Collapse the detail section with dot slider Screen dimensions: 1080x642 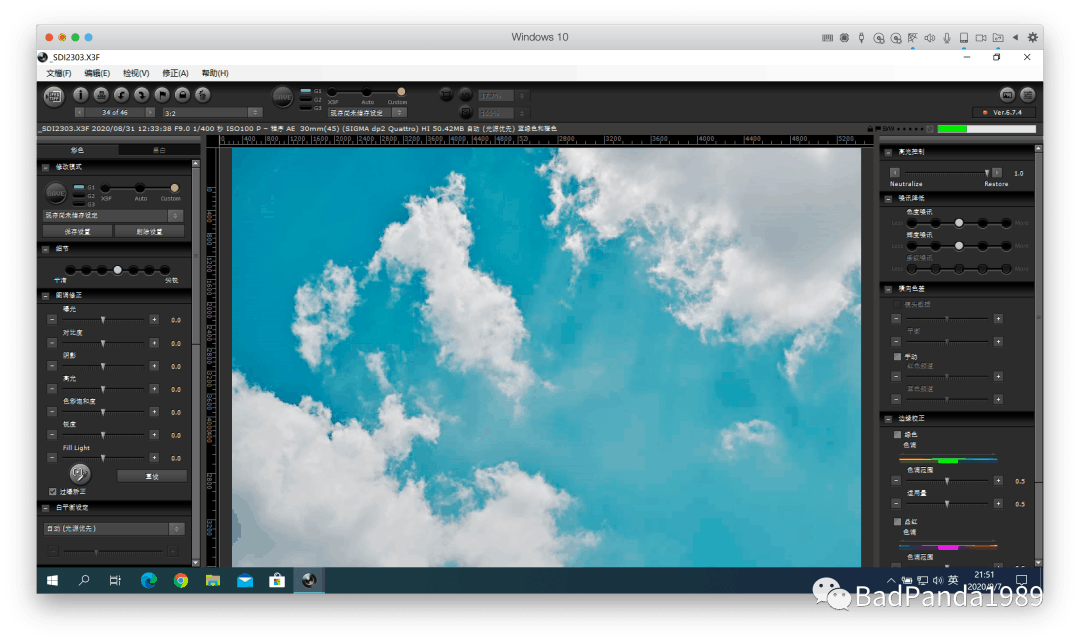click(45, 249)
